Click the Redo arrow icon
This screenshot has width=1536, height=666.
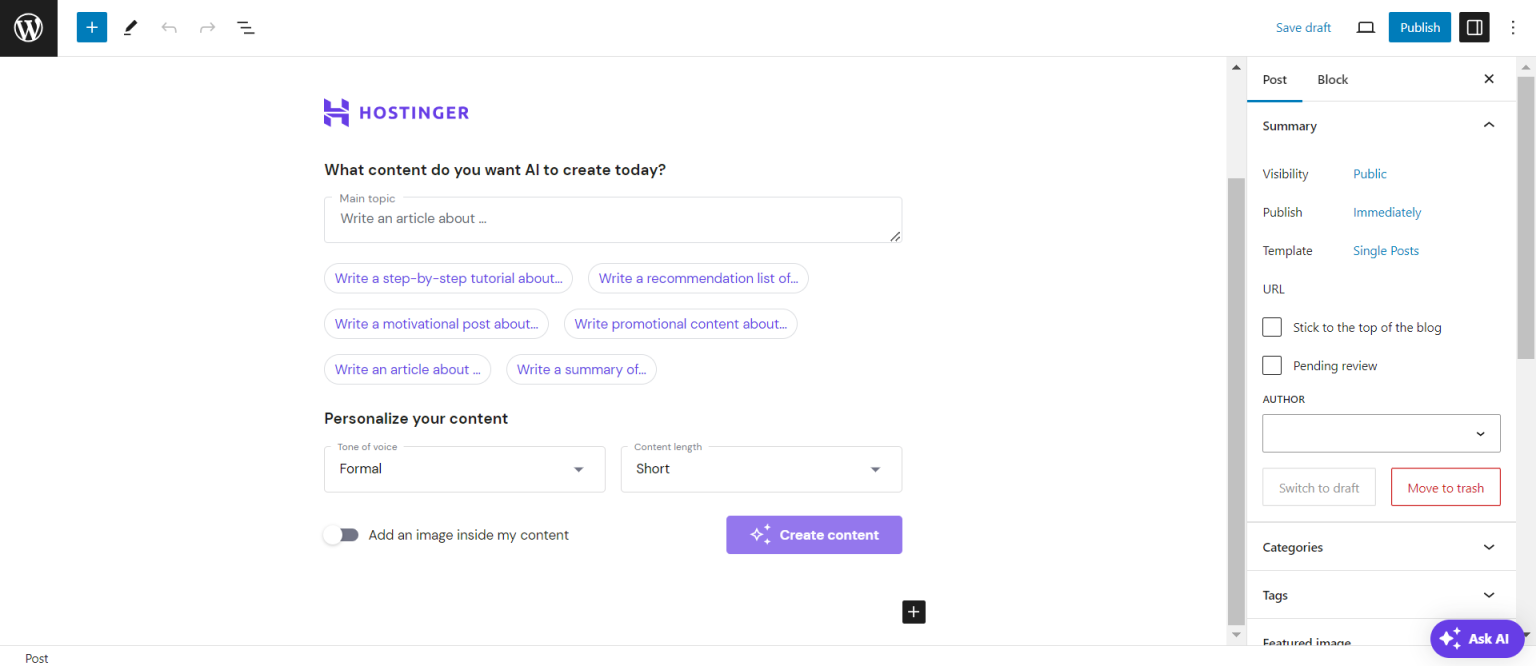click(x=207, y=27)
